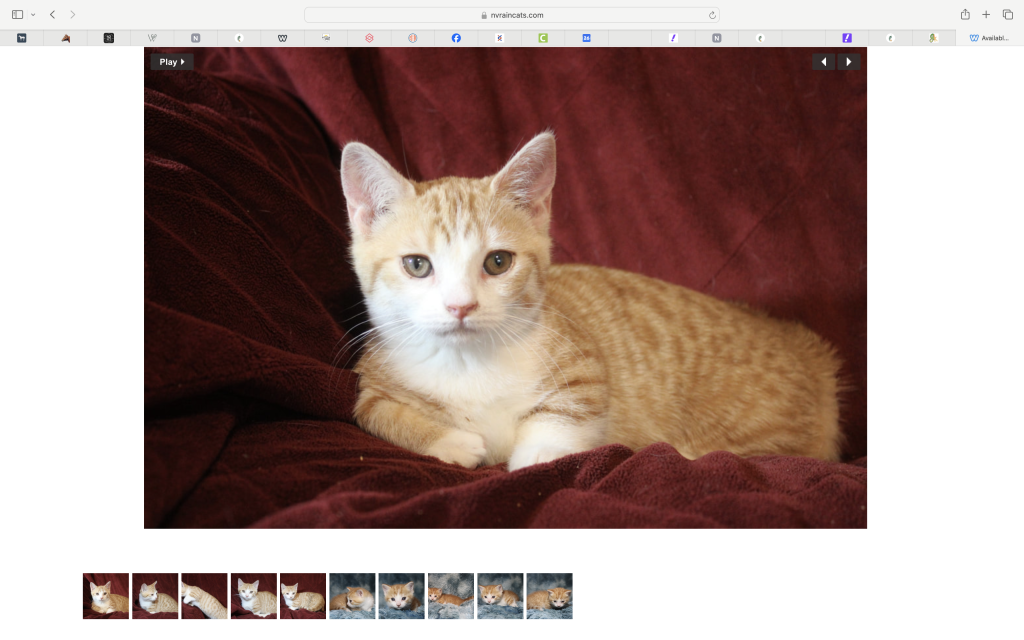Start the slideshow with the Play button
This screenshot has width=1024, height=640.
pyautogui.click(x=172, y=62)
